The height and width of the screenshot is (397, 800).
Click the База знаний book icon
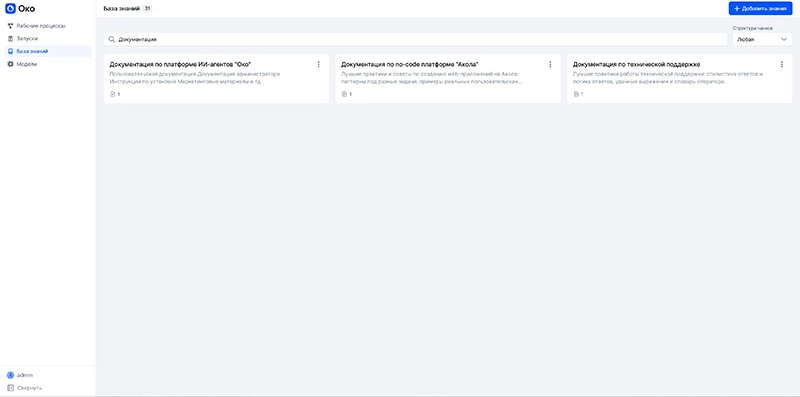coord(10,51)
